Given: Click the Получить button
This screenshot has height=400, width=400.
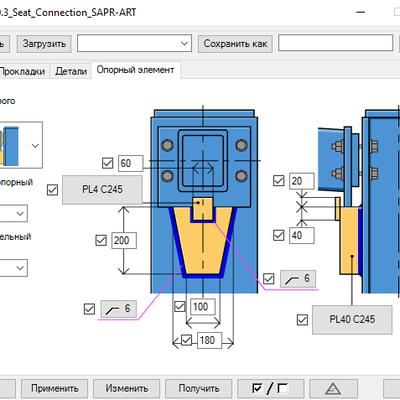Looking at the screenshot, I should 199,388.
